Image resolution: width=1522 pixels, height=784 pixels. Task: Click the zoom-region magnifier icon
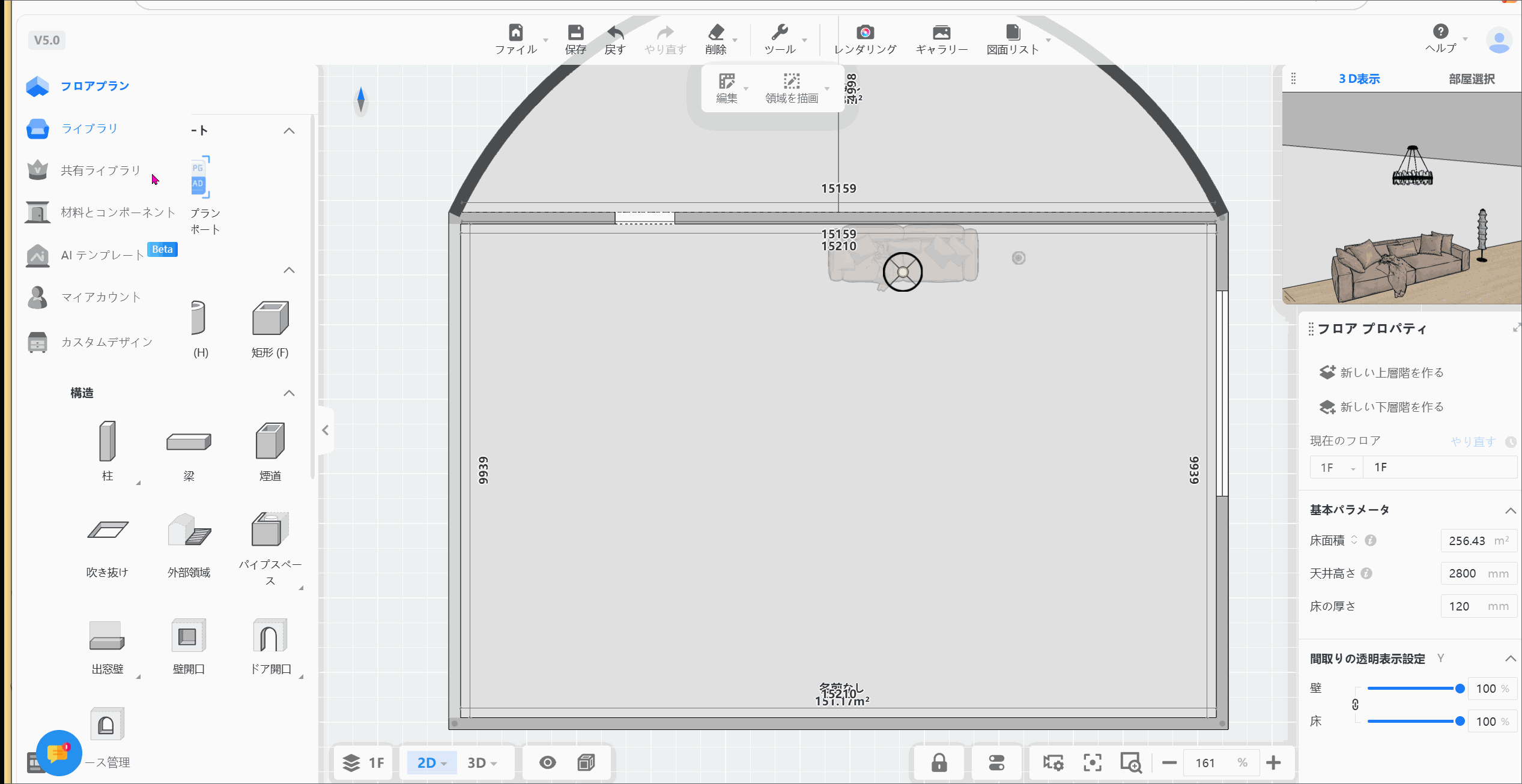(x=1131, y=763)
